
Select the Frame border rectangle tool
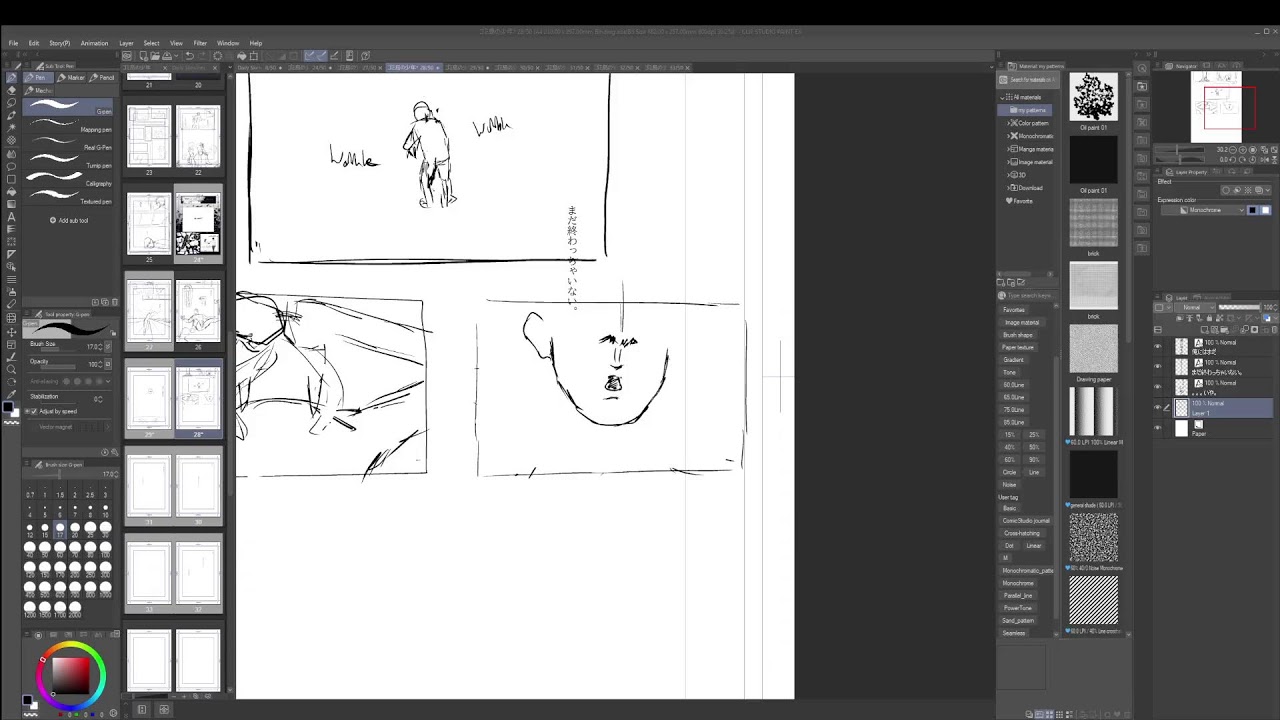pos(12,179)
